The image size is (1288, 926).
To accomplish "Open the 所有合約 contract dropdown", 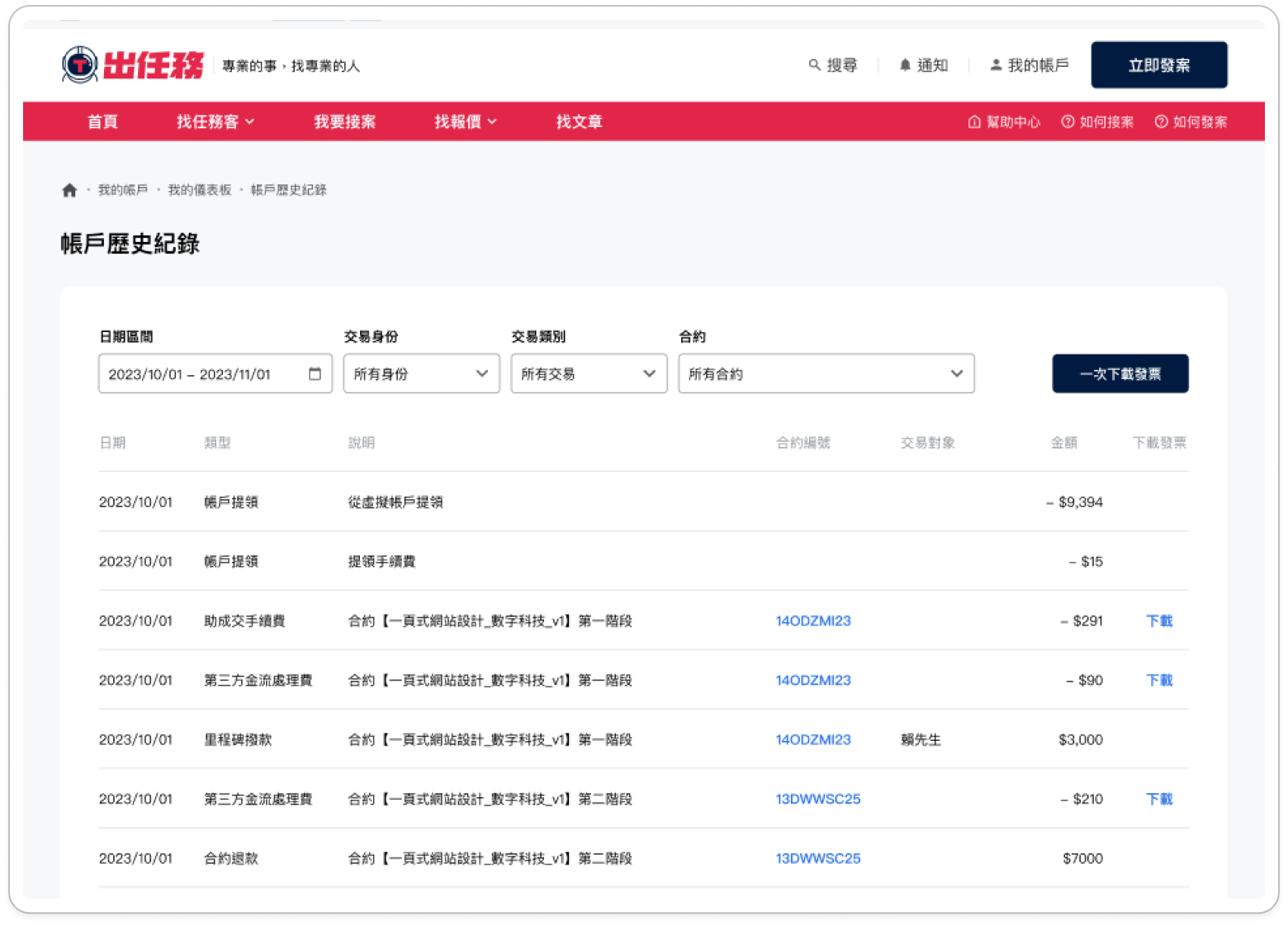I will [826, 373].
